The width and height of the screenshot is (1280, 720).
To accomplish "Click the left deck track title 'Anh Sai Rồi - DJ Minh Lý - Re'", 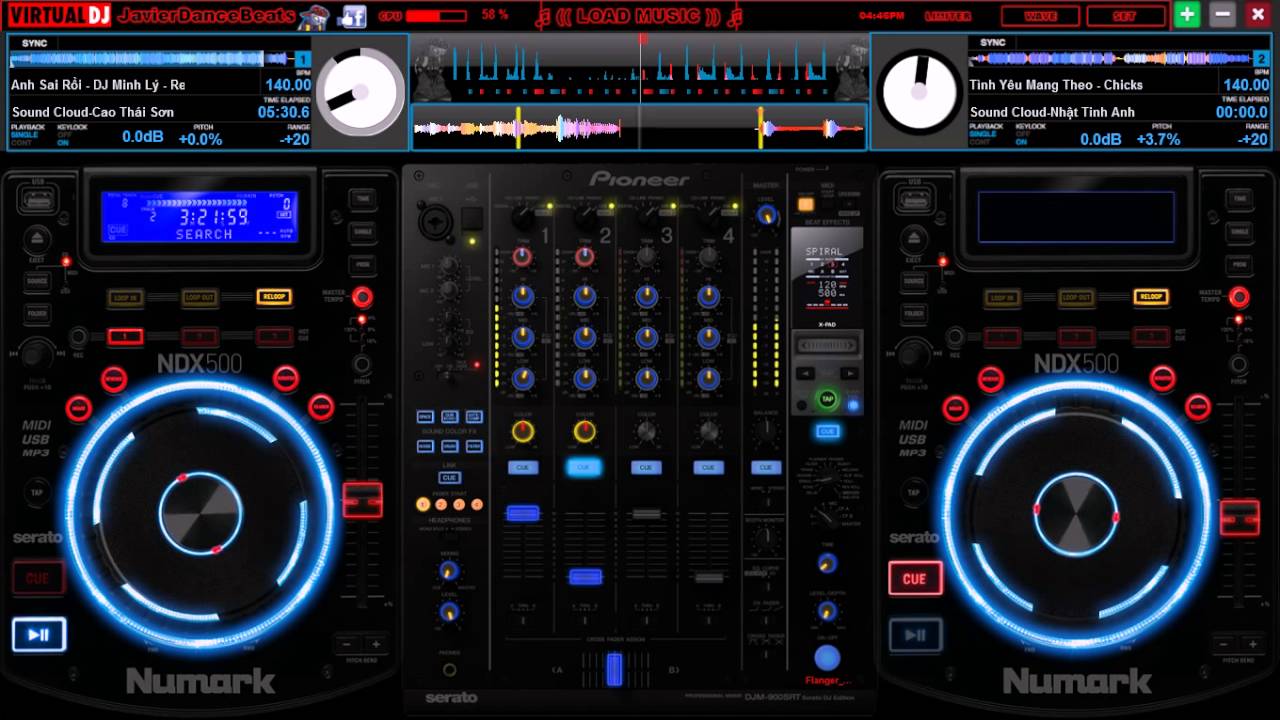I will click(x=98, y=85).
